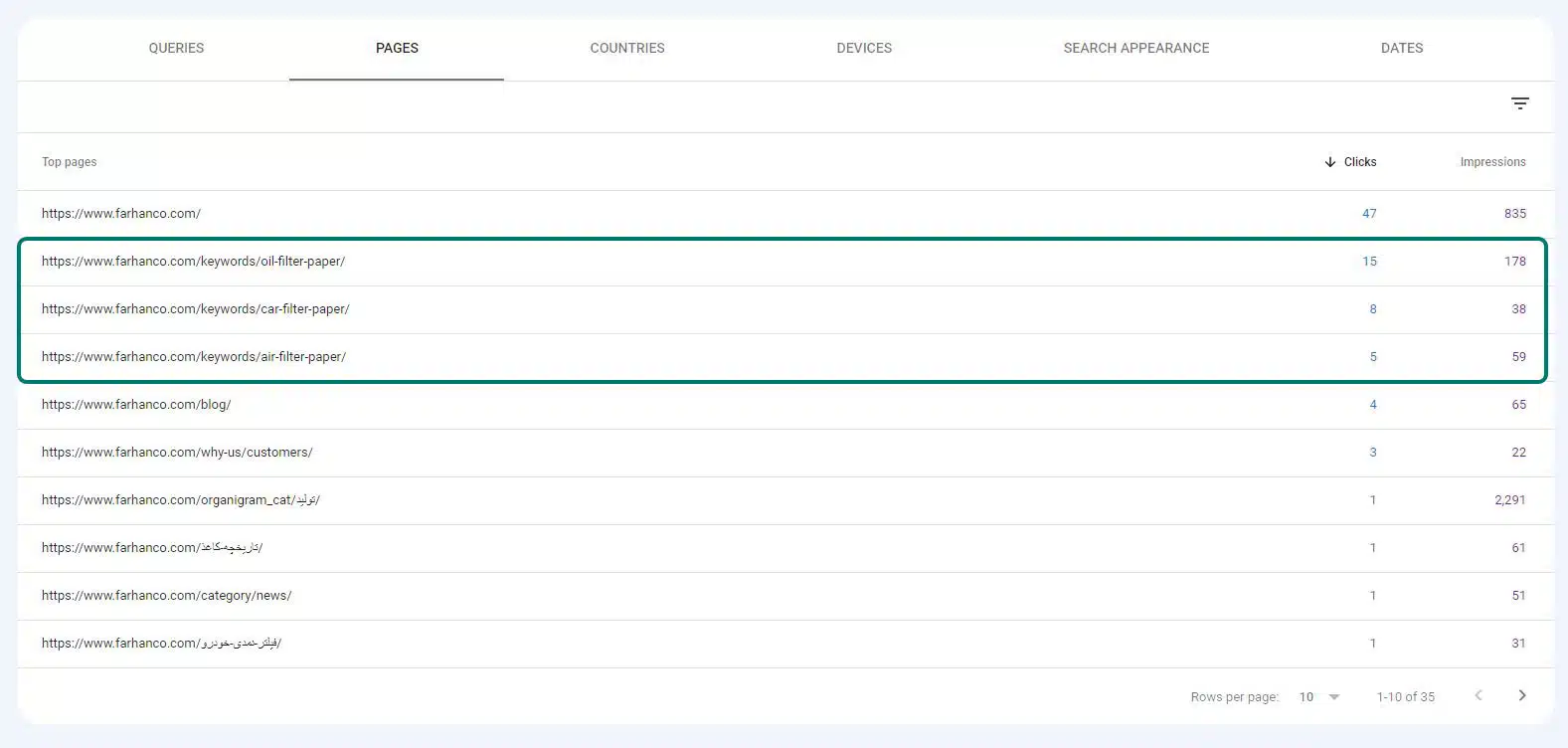Viewport: 1568px width, 748px height.
Task: Open the Devices tab
Action: pyautogui.click(x=863, y=48)
